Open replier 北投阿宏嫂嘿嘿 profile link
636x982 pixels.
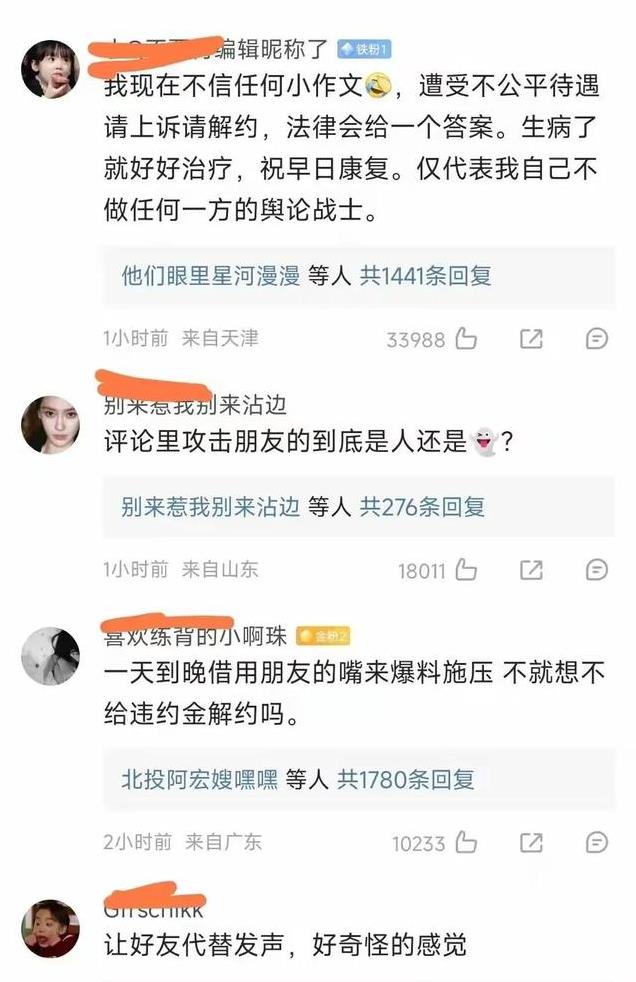pos(200,780)
